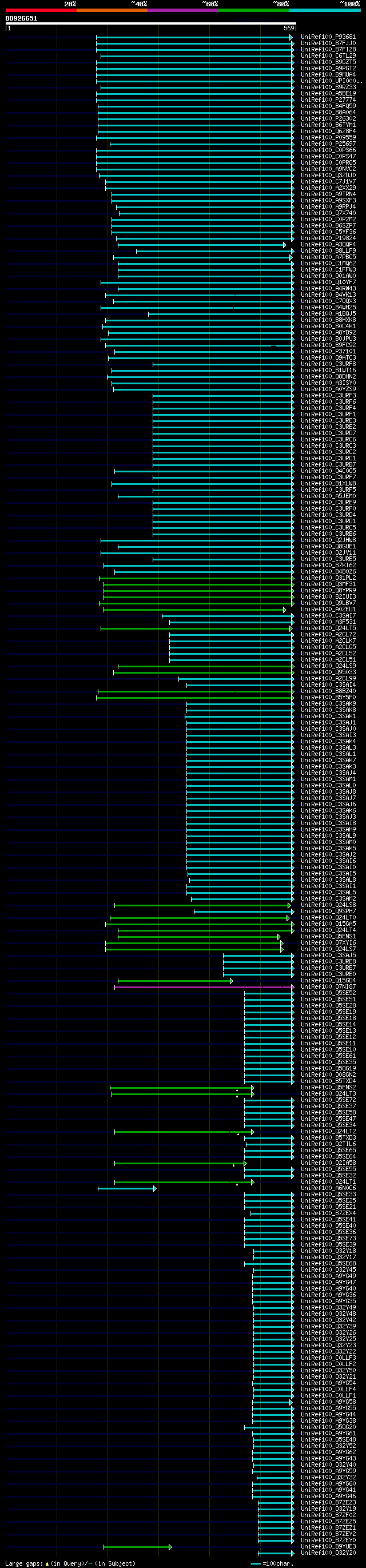Select UniRef100_Q3MF31 label
The height and width of the screenshot is (1568, 366).
[328, 584]
